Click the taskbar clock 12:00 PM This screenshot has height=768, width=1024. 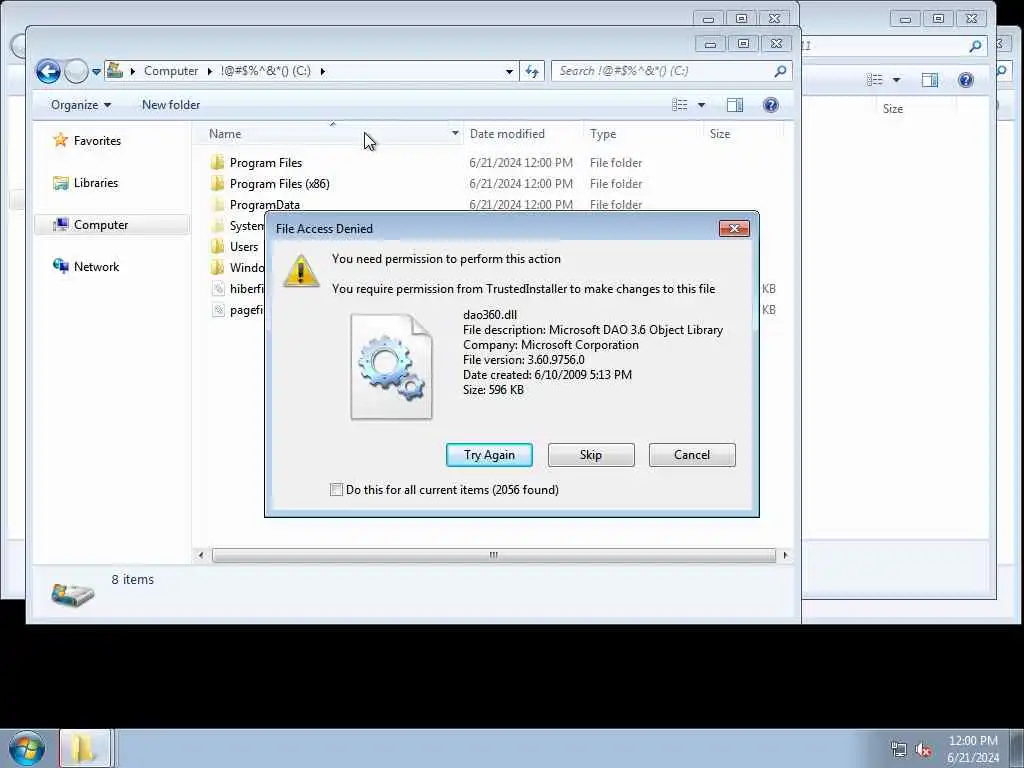click(x=973, y=741)
